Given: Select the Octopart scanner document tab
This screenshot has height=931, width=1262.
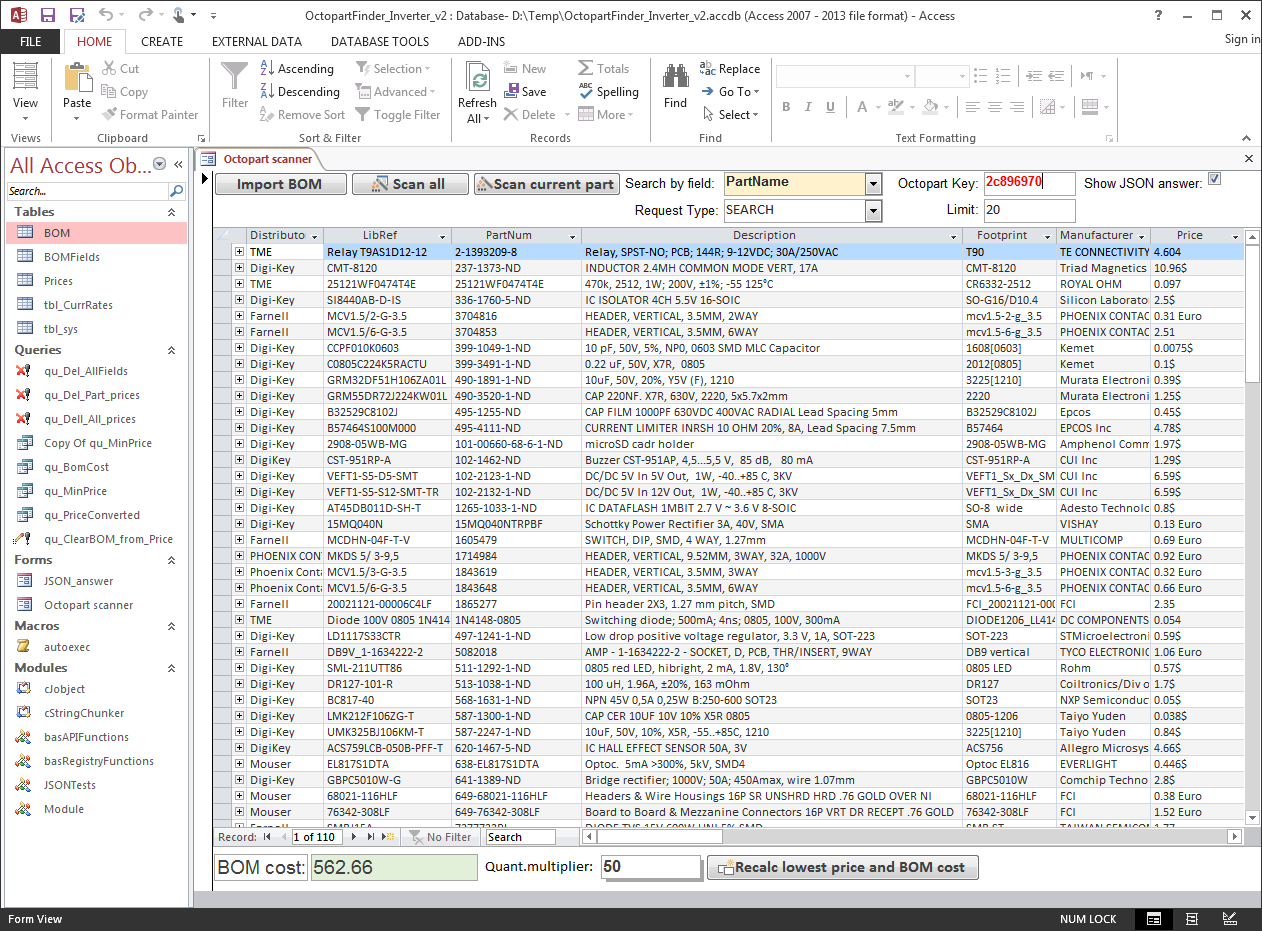Looking at the screenshot, I should coord(258,159).
